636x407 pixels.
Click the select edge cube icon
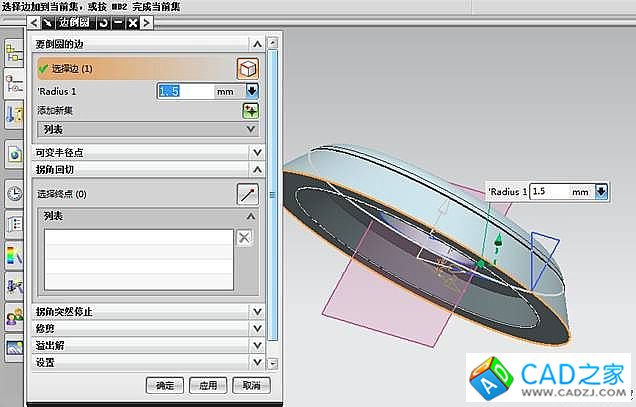(x=246, y=68)
